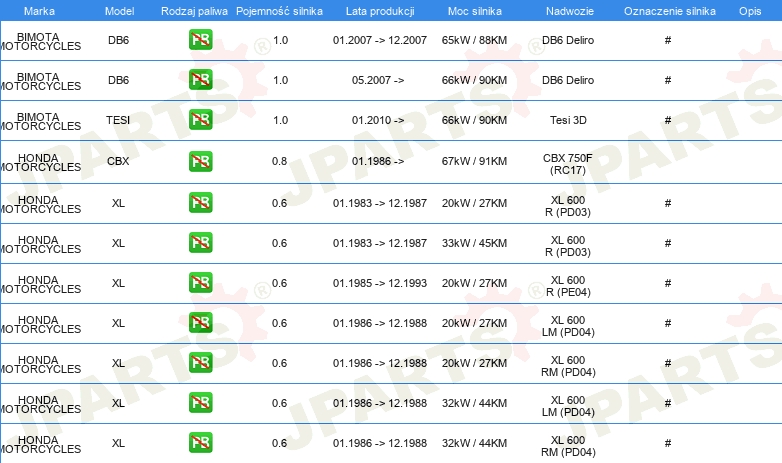Click the 67kW / 91KM power cell
Screen dimensions: 782x463
[474, 161]
